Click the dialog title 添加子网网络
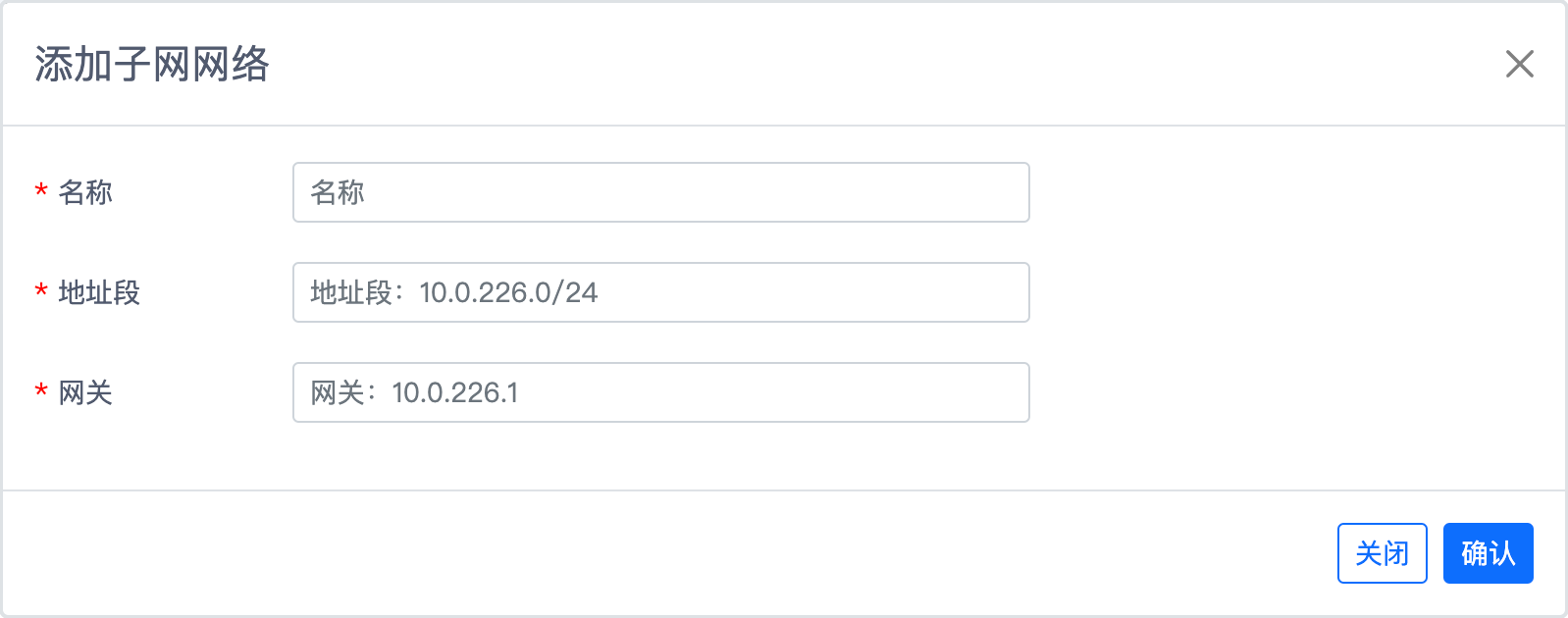The height and width of the screenshot is (618, 1568). 152,64
